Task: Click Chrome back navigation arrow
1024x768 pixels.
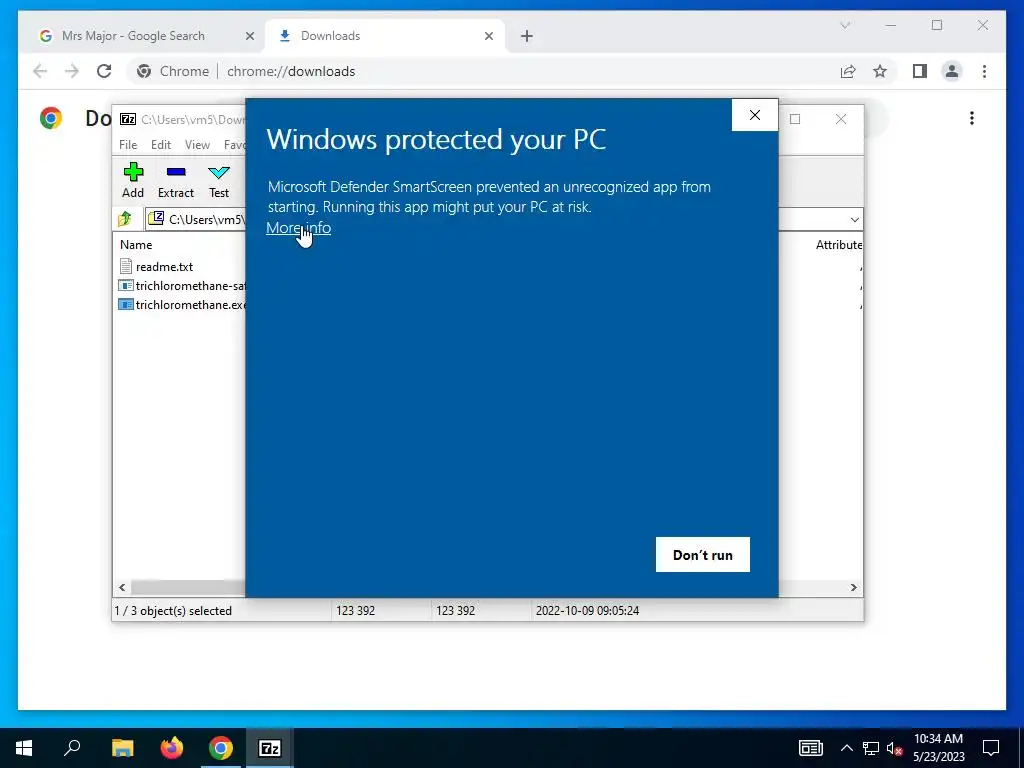Action: 40,71
